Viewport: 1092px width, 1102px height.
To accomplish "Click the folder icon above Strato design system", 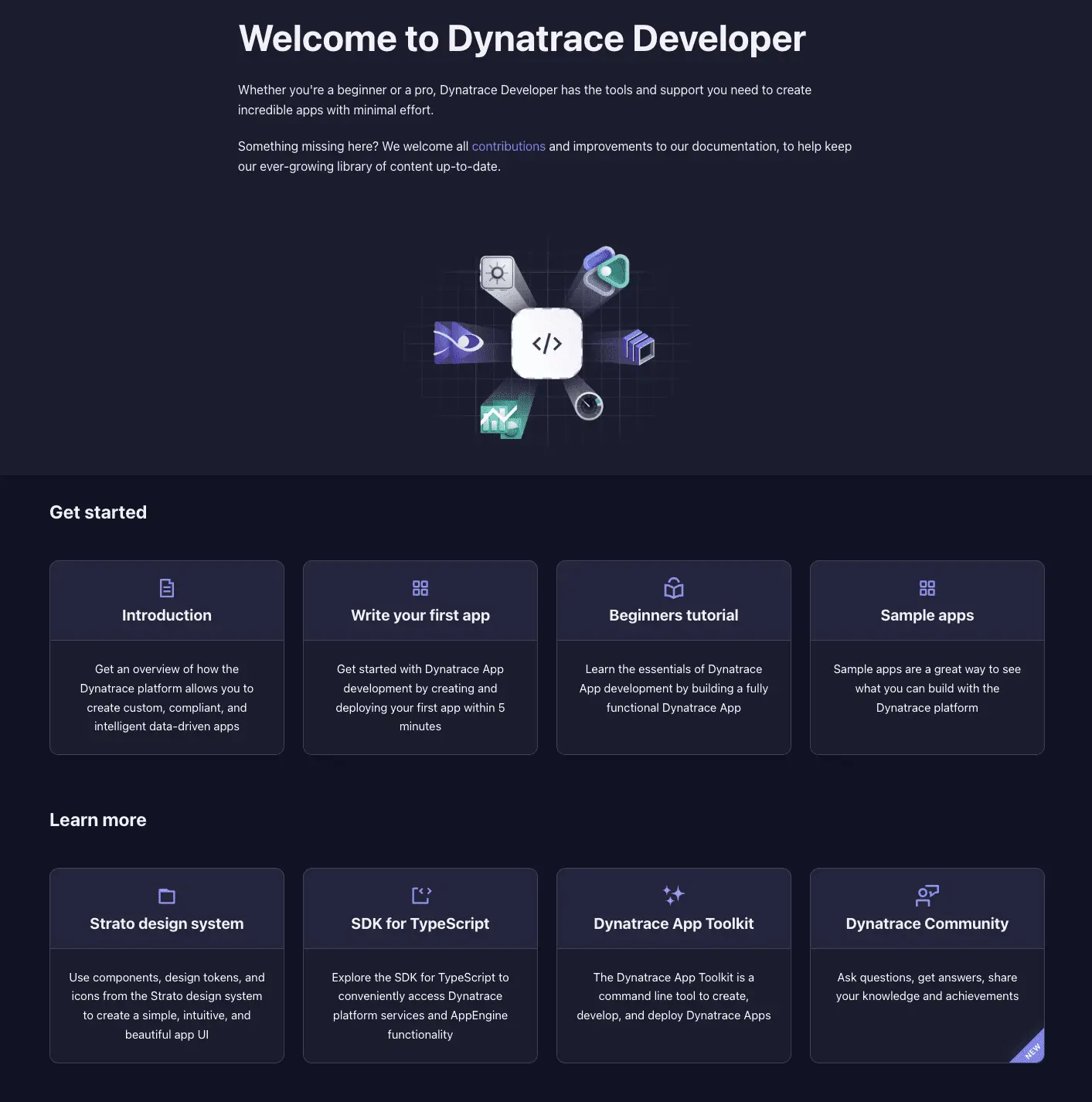I will (x=167, y=896).
